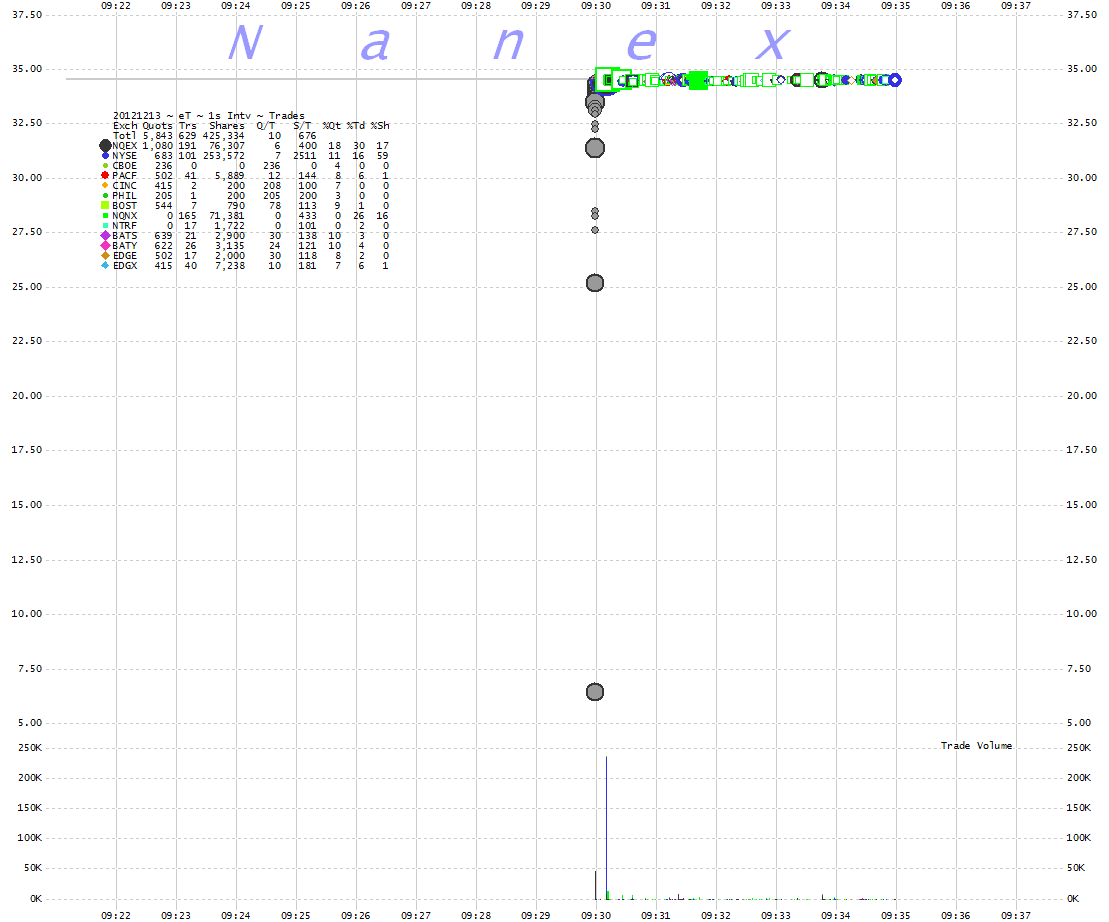The image size is (1109, 922).
Task: Select the chart header text starting with 20121213
Action: coord(209,115)
